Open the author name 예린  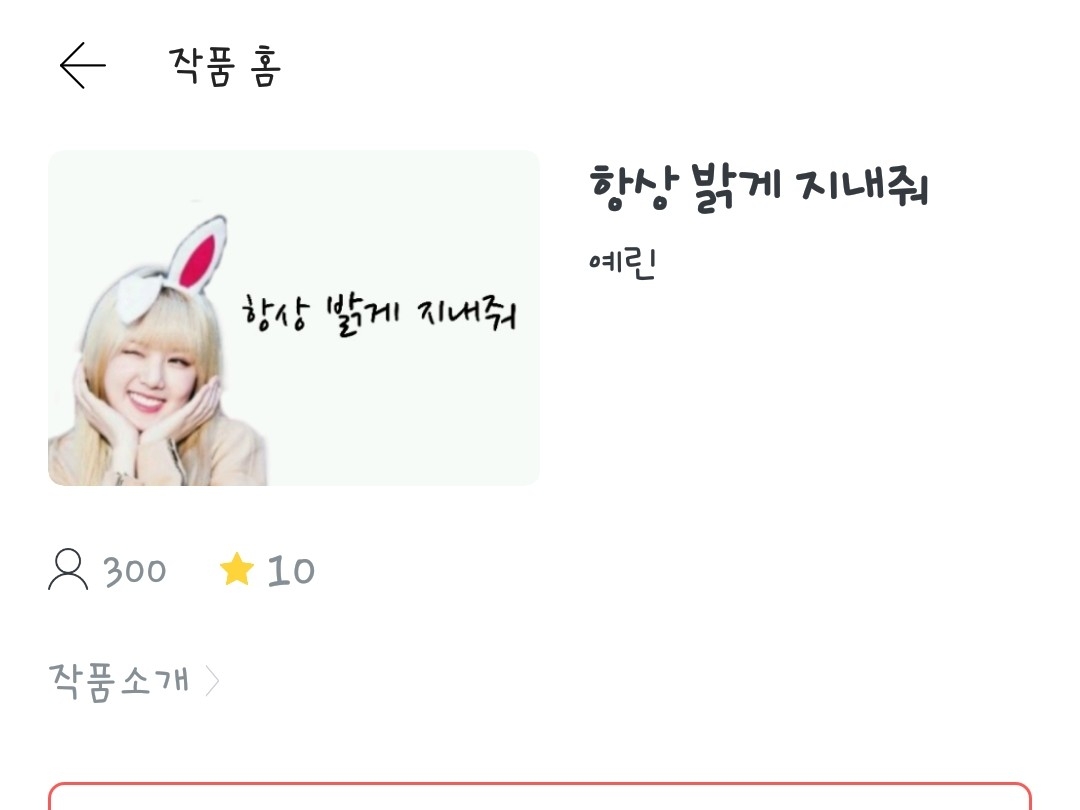(623, 262)
